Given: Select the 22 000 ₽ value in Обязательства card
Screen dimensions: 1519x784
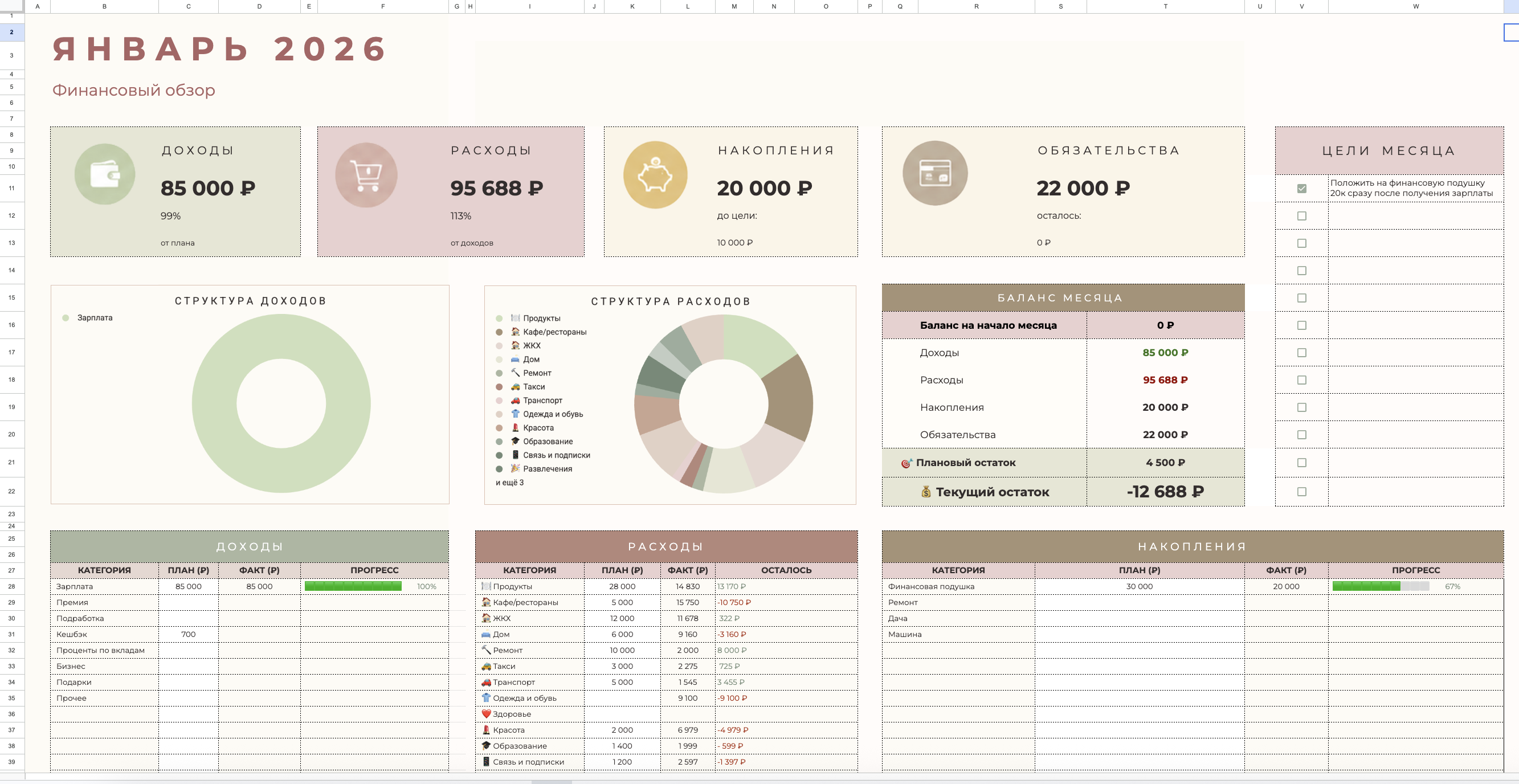Looking at the screenshot, I should click(1083, 188).
